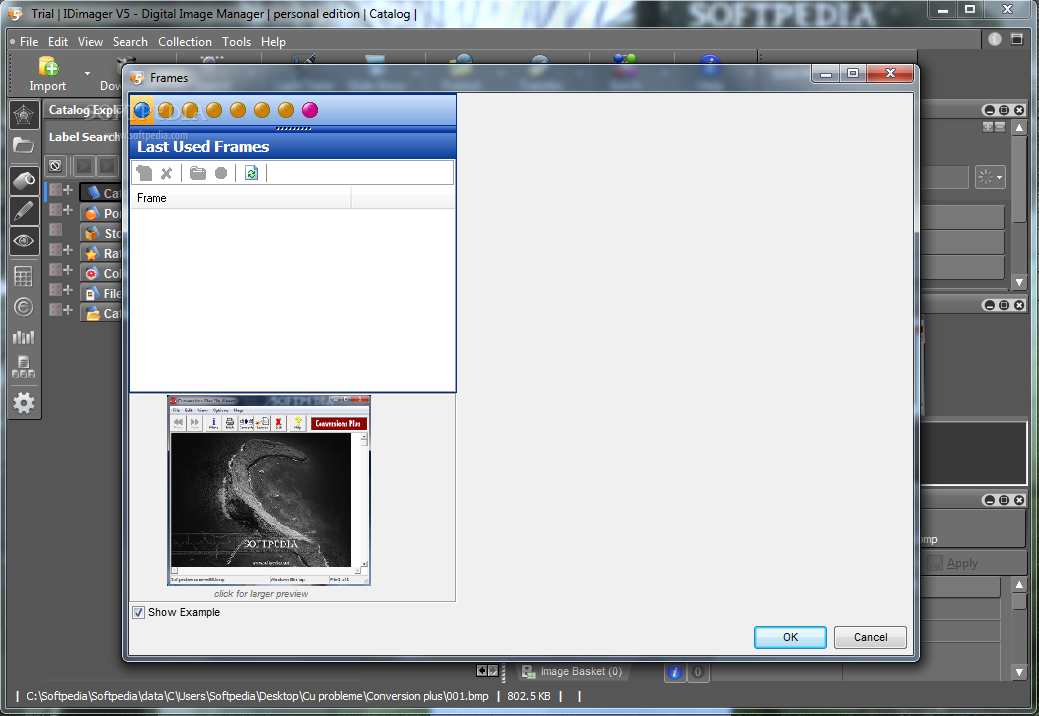1039x716 pixels.
Task: Open the Edit menu
Action: tap(58, 42)
